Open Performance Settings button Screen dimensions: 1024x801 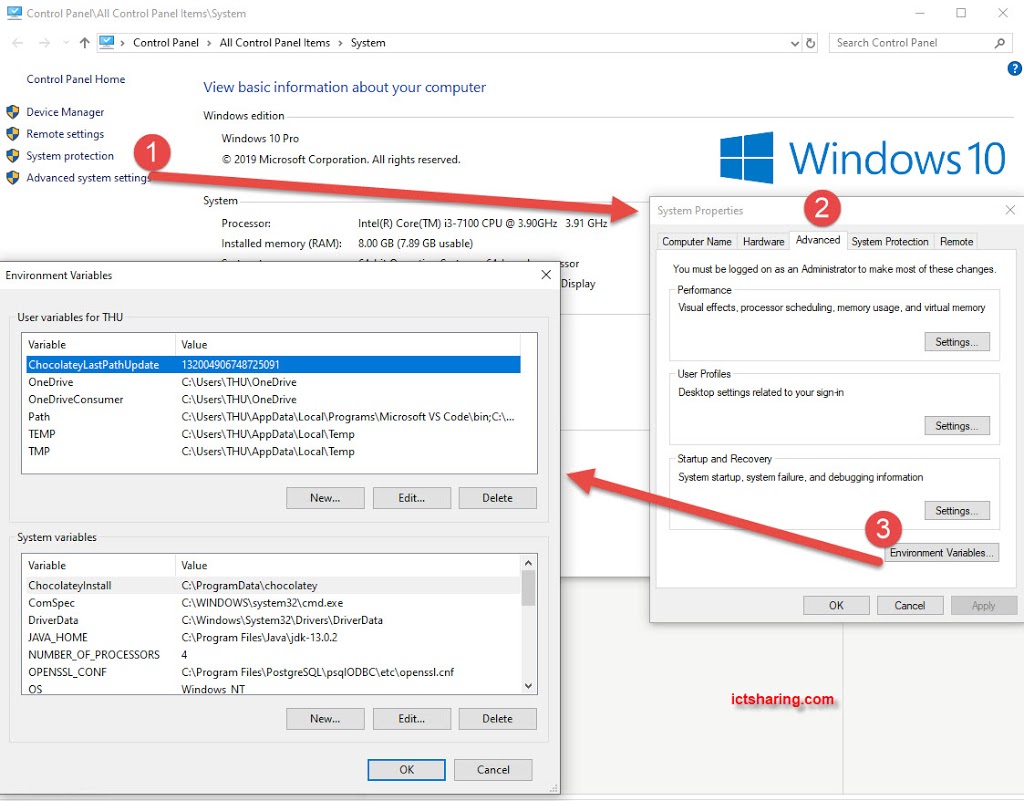[x=957, y=342]
